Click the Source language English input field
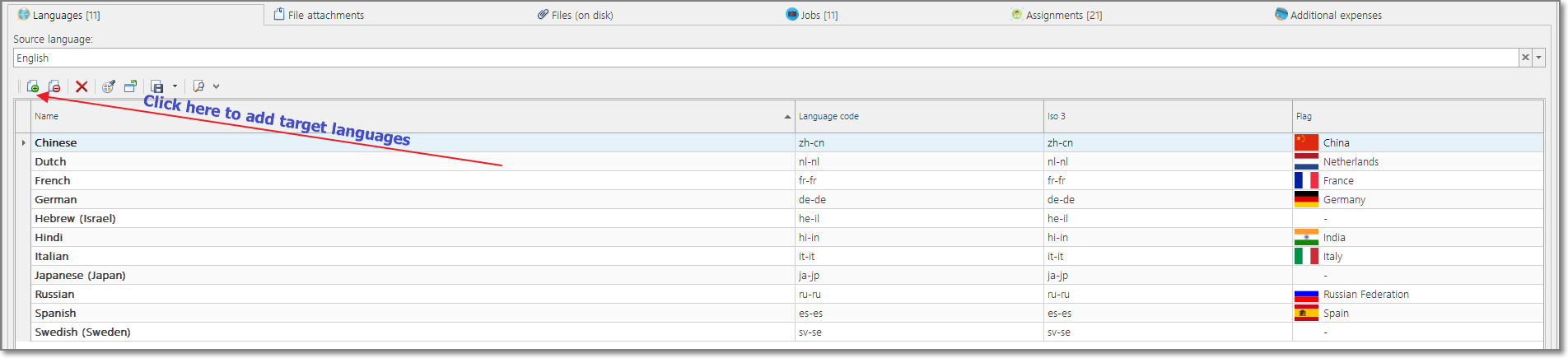Image resolution: width=1568 pixels, height=358 pixels. tap(766, 58)
